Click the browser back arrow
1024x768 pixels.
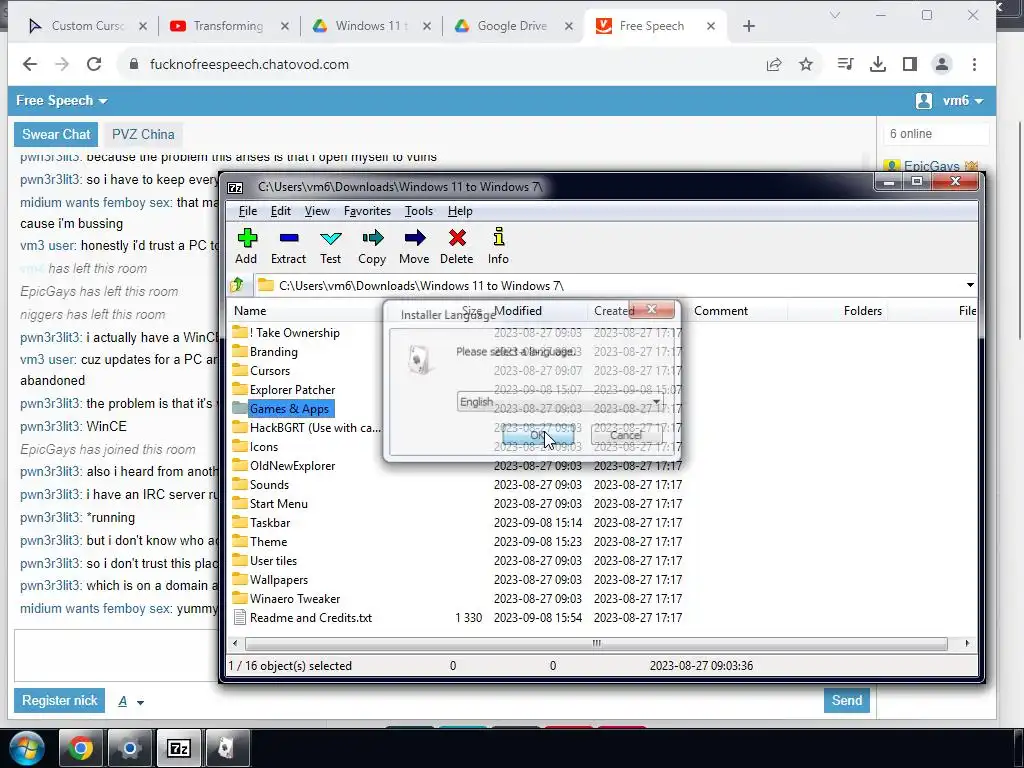tap(29, 64)
